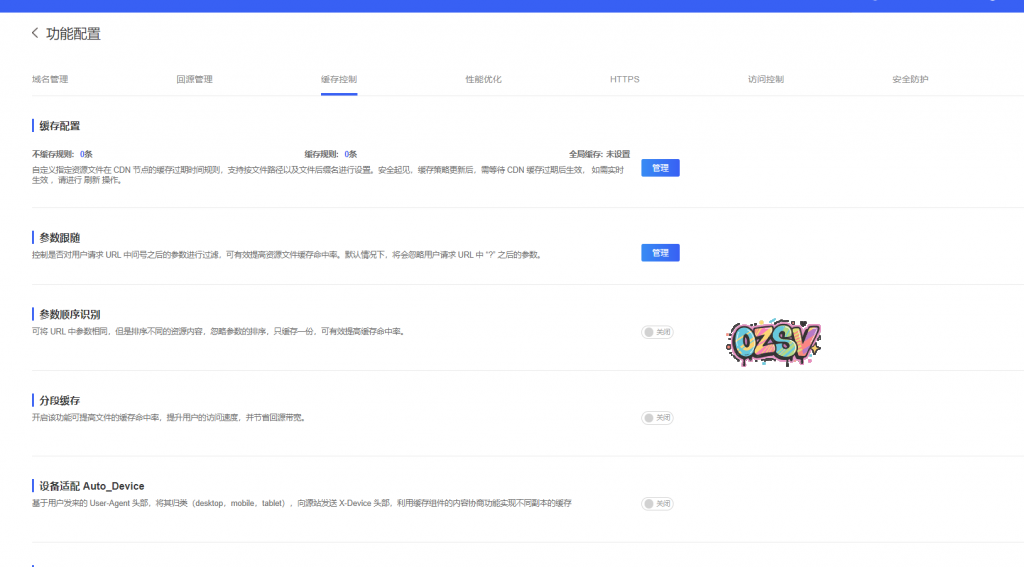Click the OZSV graffiti logo image
1024x567 pixels.
click(x=772, y=344)
